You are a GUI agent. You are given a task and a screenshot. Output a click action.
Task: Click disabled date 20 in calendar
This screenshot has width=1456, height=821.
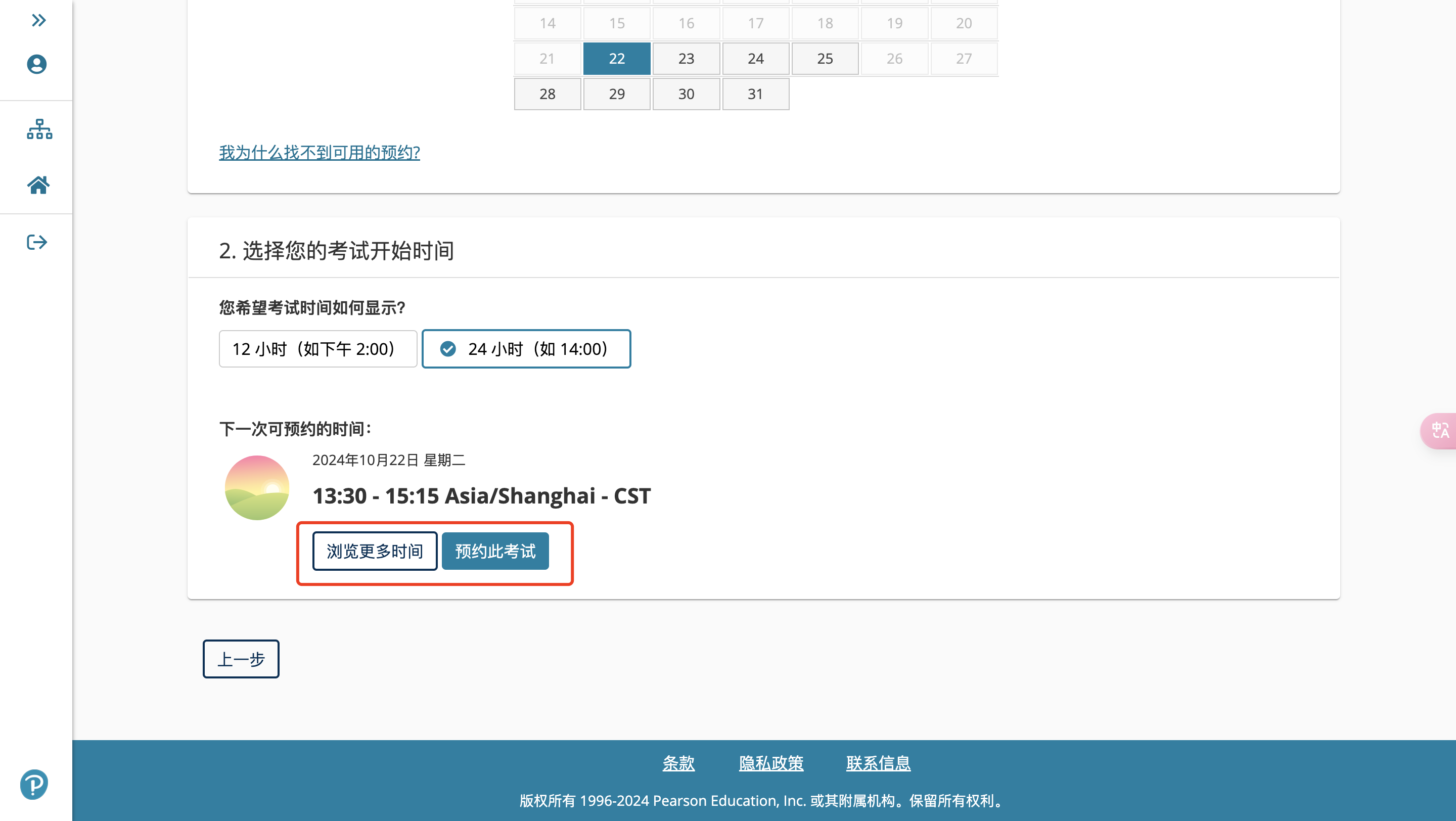[964, 23]
